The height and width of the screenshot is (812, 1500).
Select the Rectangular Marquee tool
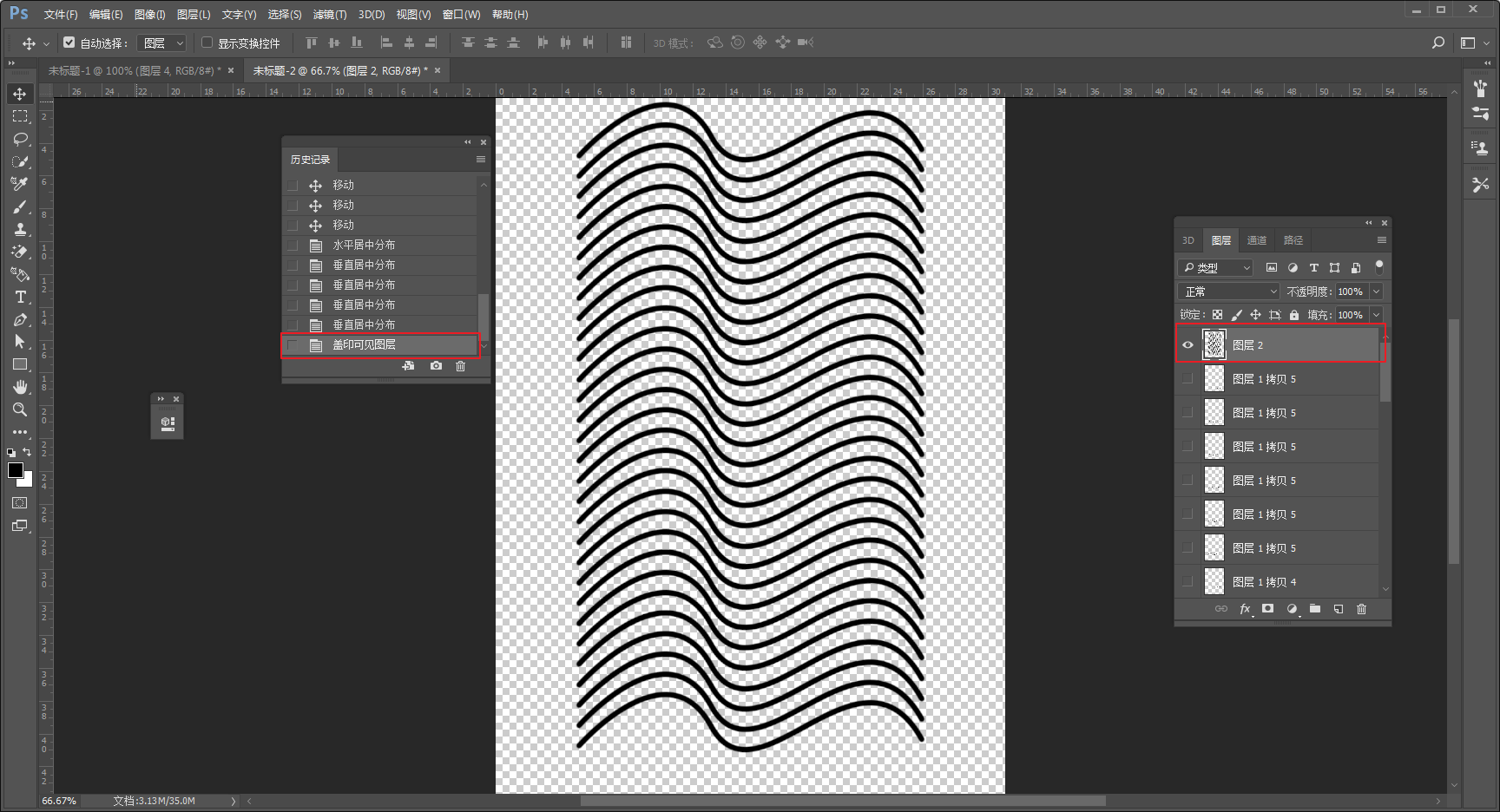point(20,116)
